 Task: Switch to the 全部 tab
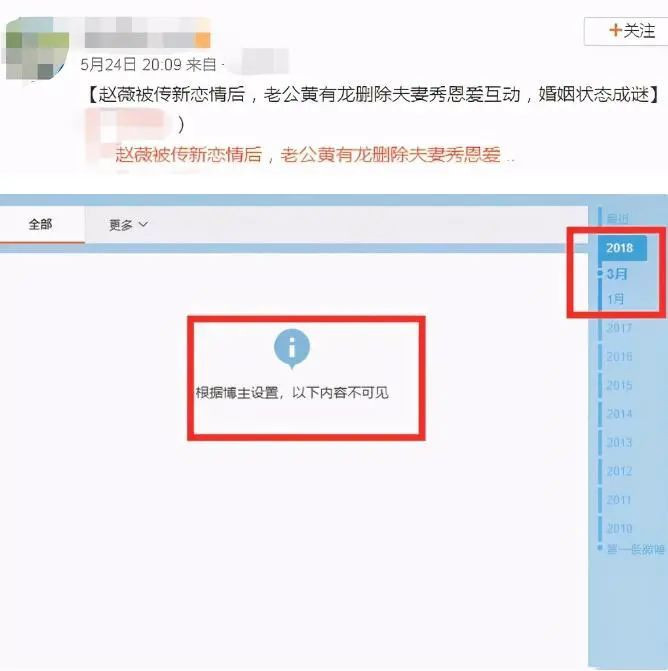coord(41,224)
